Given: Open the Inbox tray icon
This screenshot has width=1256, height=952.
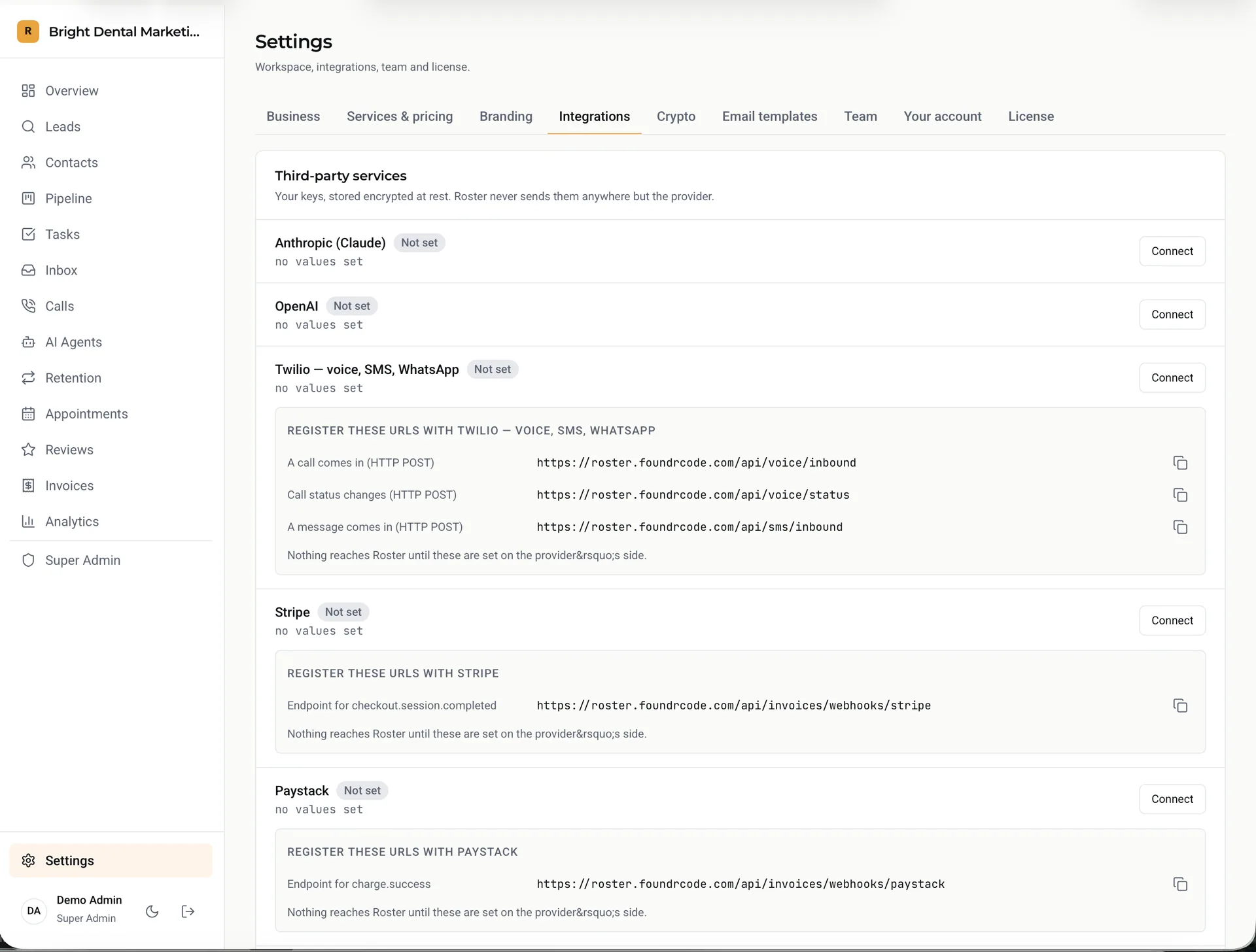Looking at the screenshot, I should 28,271.
